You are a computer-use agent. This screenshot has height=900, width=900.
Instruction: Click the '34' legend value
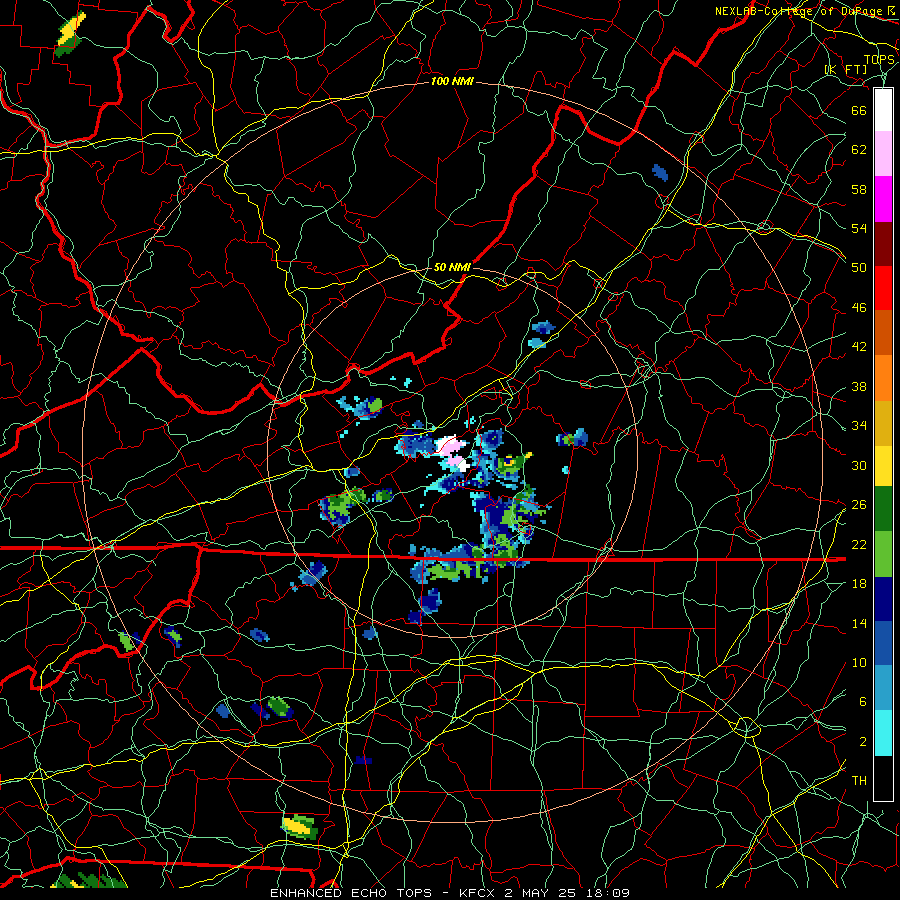[859, 426]
